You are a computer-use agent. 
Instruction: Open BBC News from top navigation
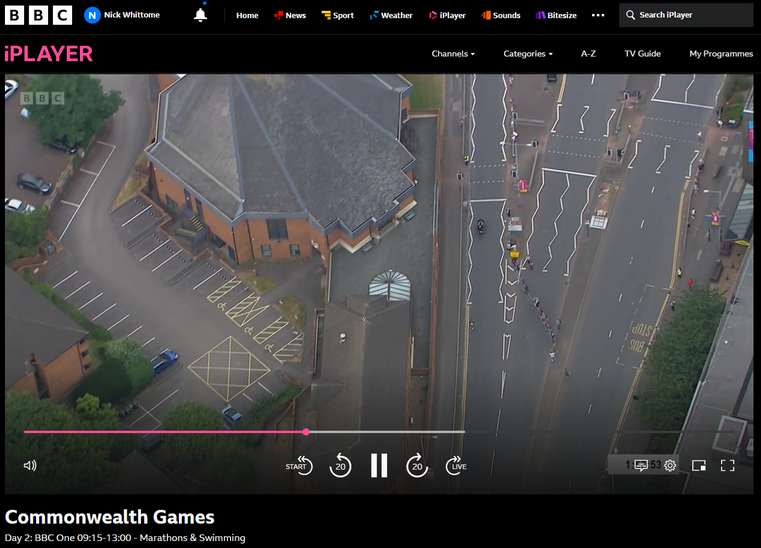[290, 15]
